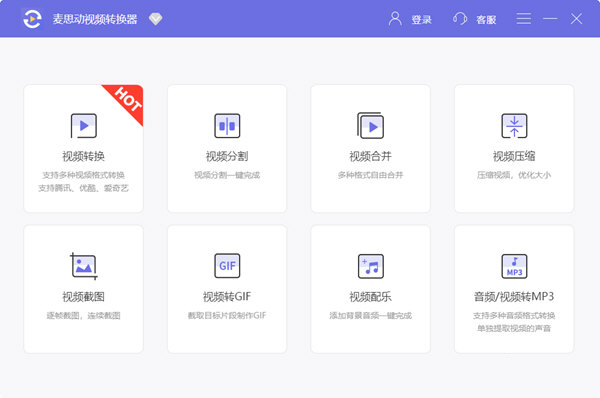Click the app logo in title bar
The height and width of the screenshot is (398, 600).
click(32, 19)
